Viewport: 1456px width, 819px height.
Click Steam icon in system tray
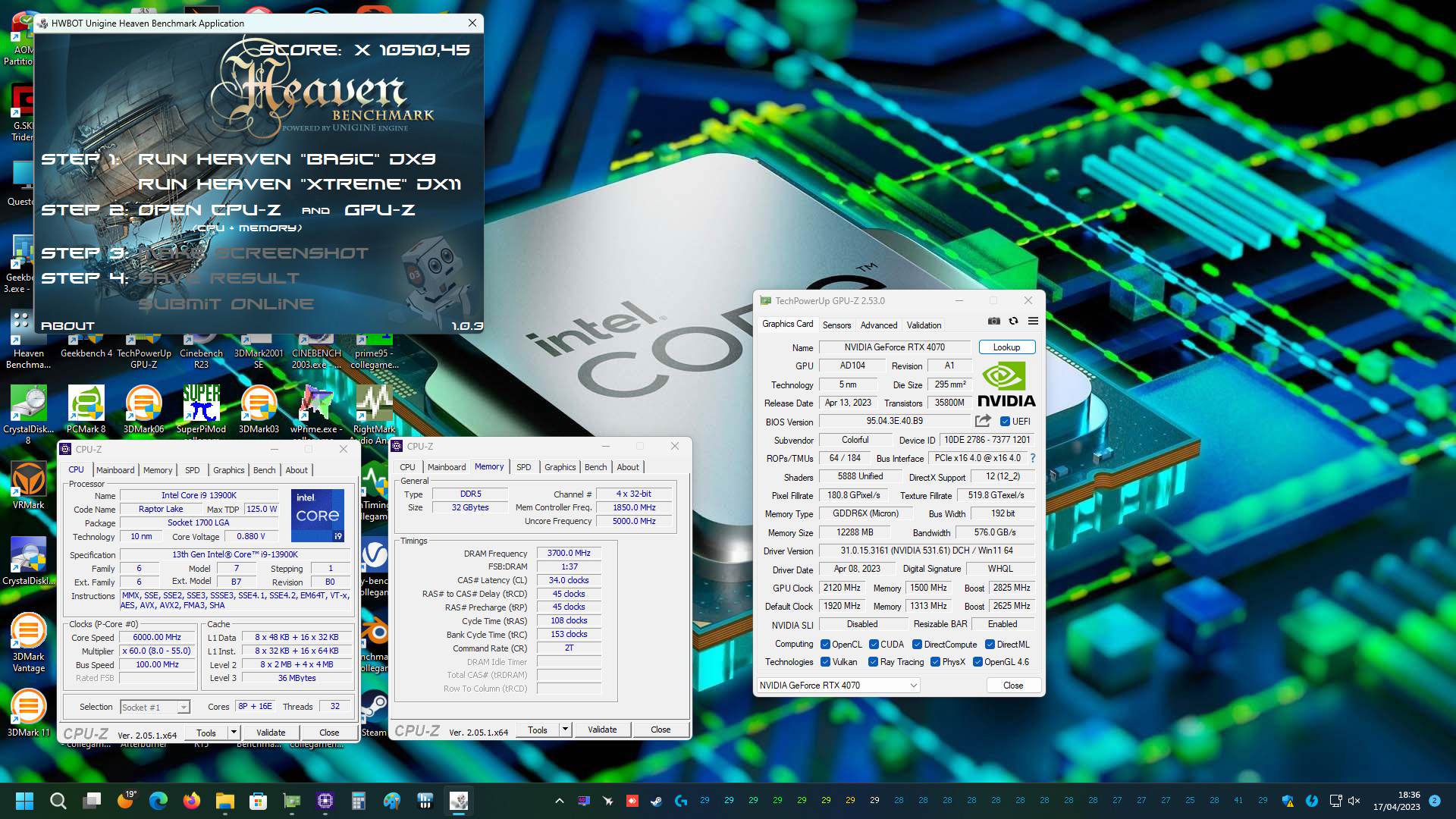click(x=657, y=801)
